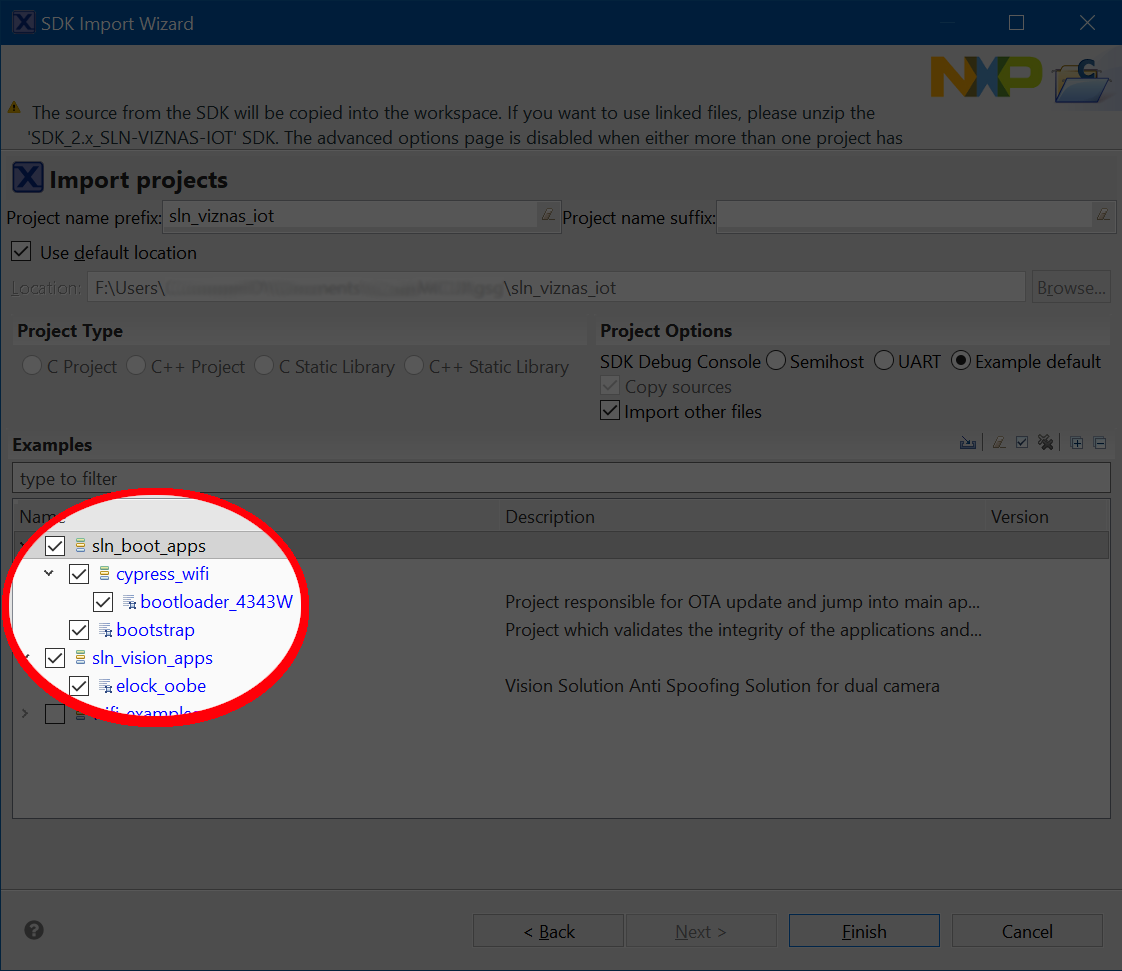Click the deselect-all crossed icon
This screenshot has width=1122, height=971.
click(x=1046, y=443)
